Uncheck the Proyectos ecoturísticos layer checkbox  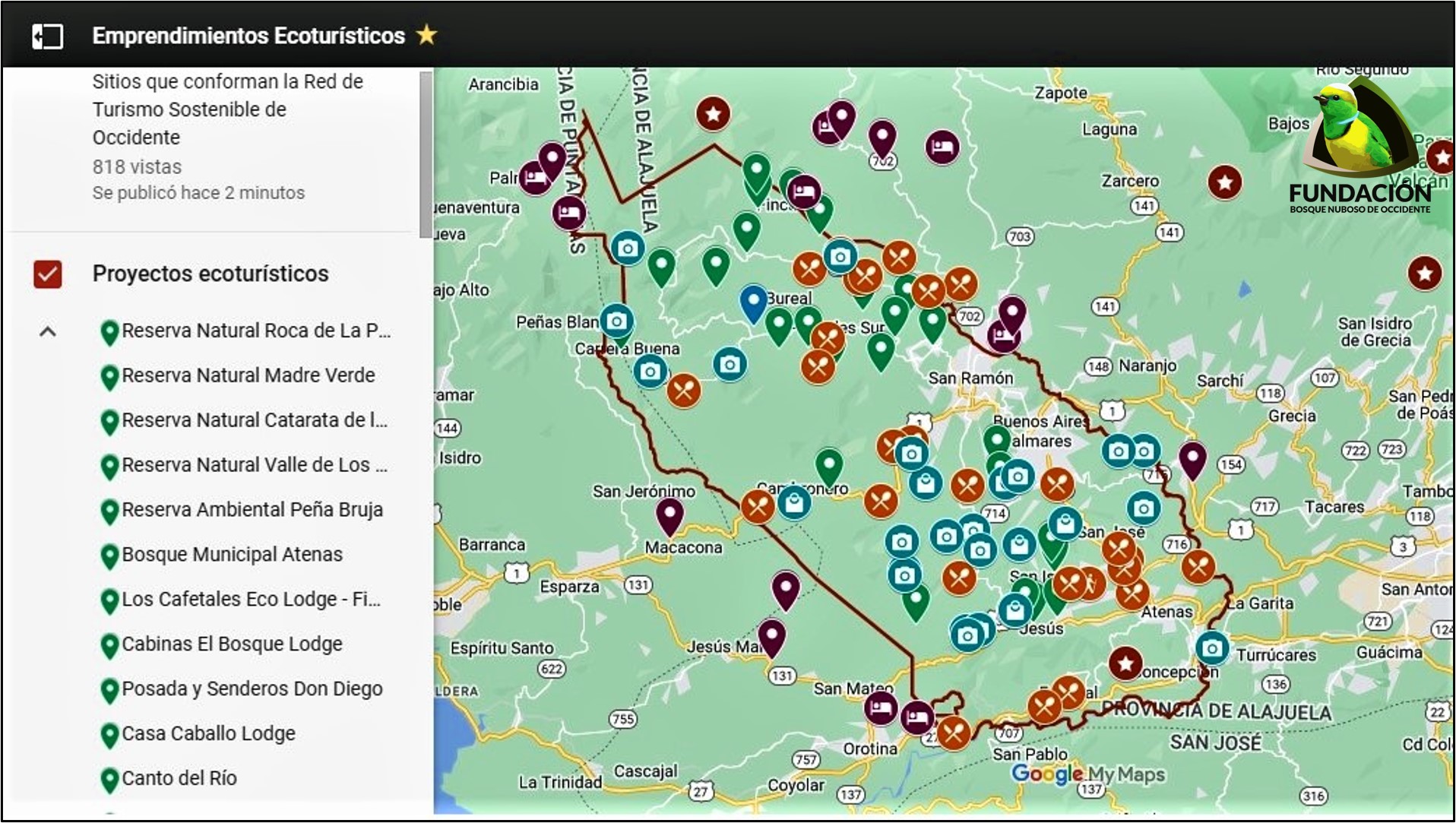pos(47,274)
